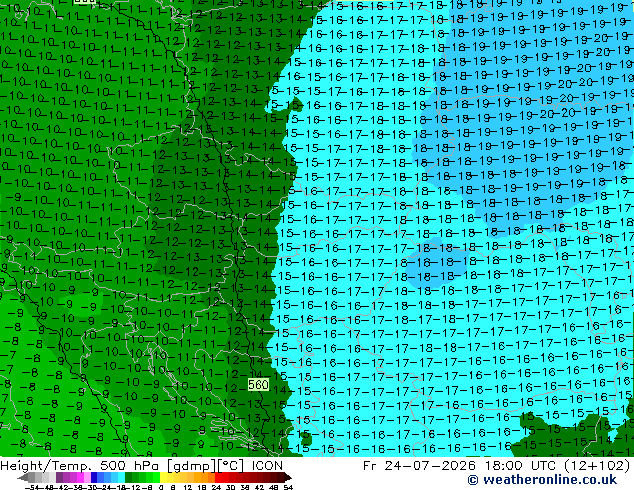Click the yellow legend swatch at 0
The height and width of the screenshot is (490, 634).
[163, 478]
